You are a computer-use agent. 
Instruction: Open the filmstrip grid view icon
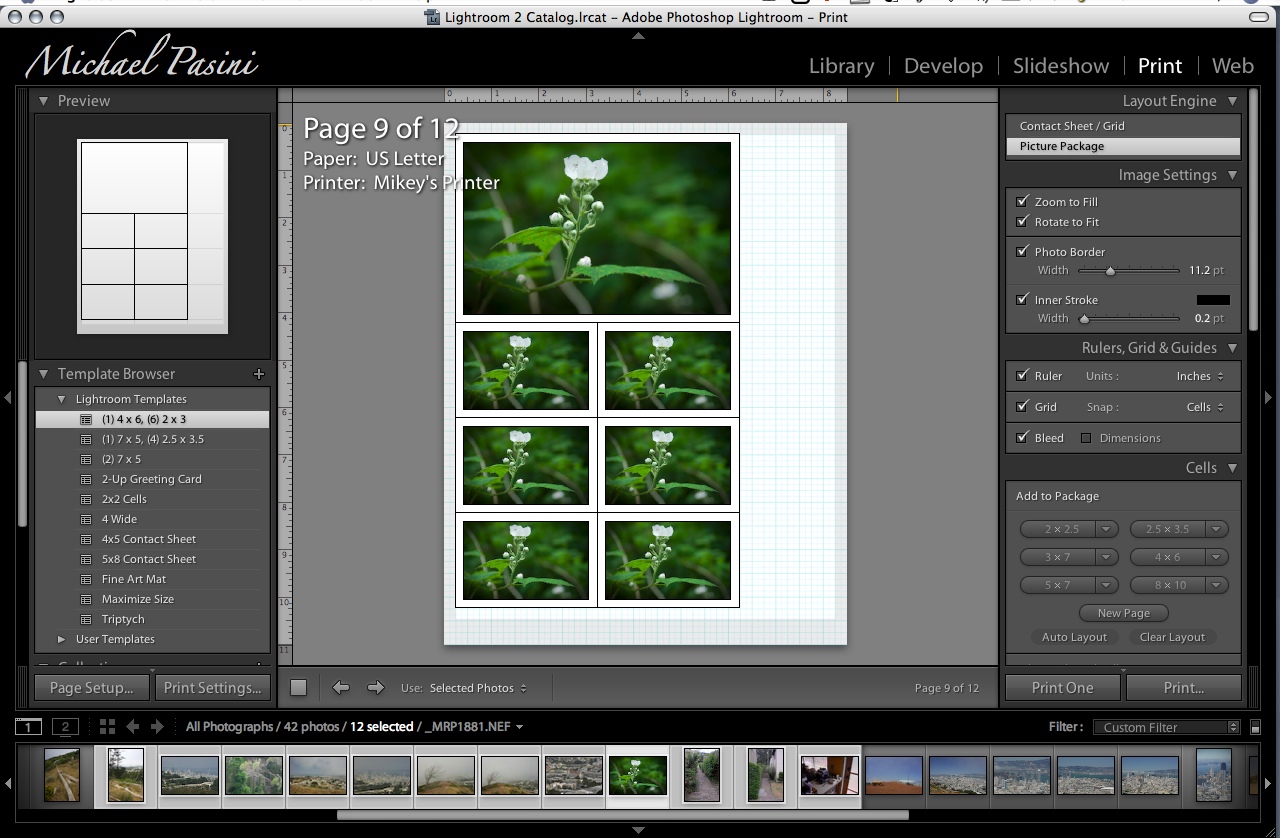click(107, 727)
